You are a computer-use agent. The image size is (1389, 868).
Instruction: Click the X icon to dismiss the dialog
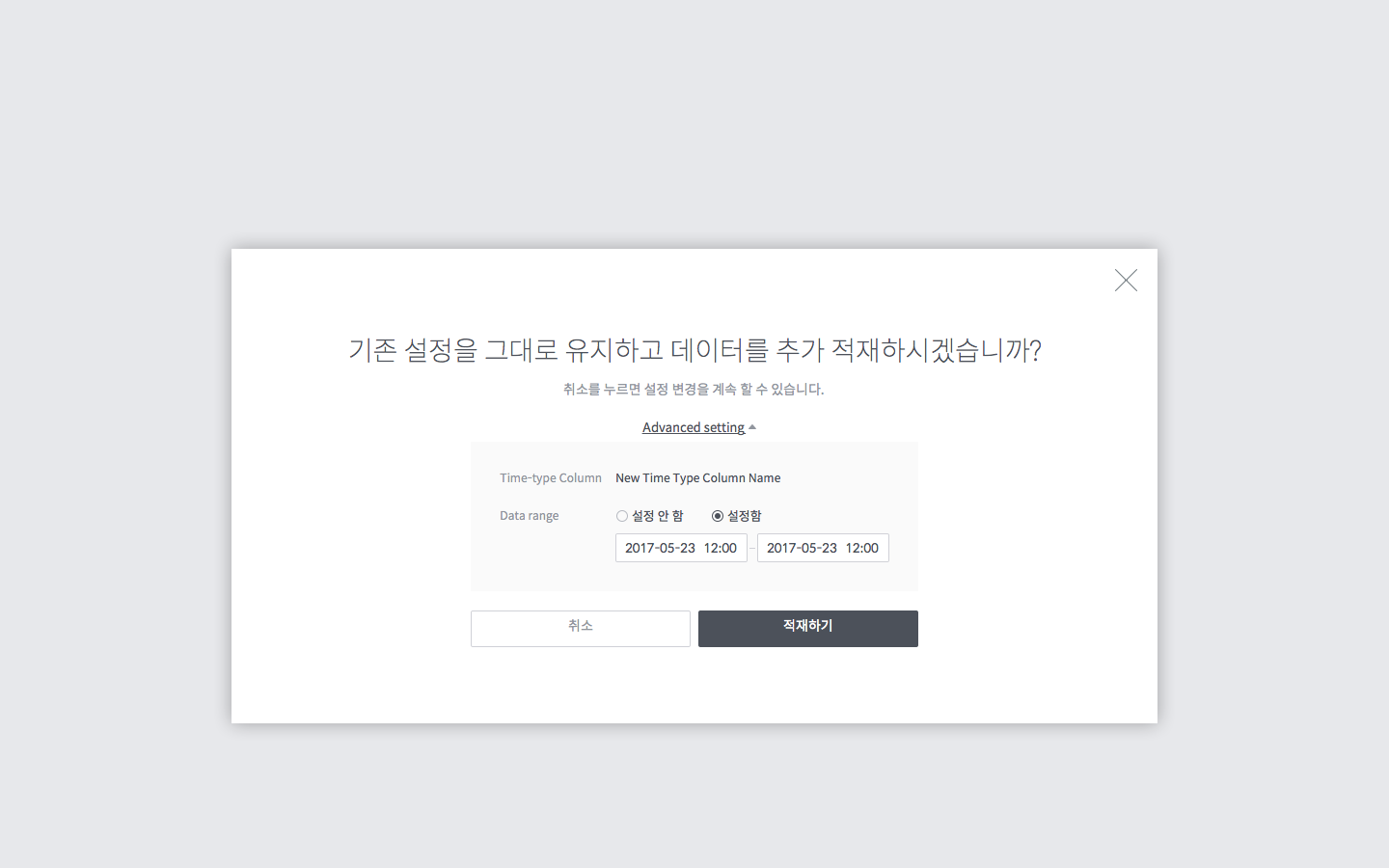1125,281
